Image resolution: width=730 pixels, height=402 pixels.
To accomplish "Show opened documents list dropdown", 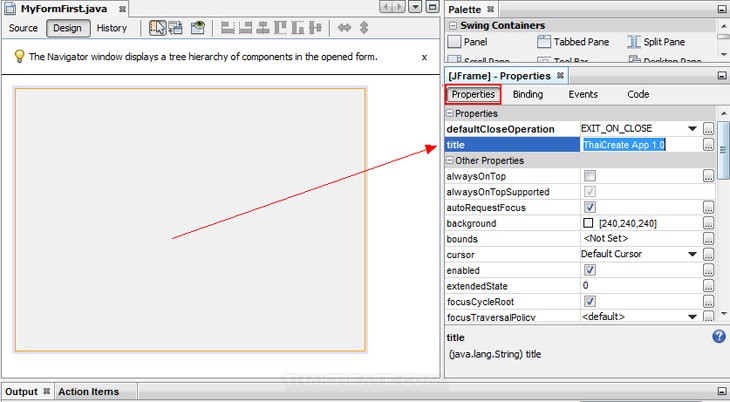I will tap(415, 7).
